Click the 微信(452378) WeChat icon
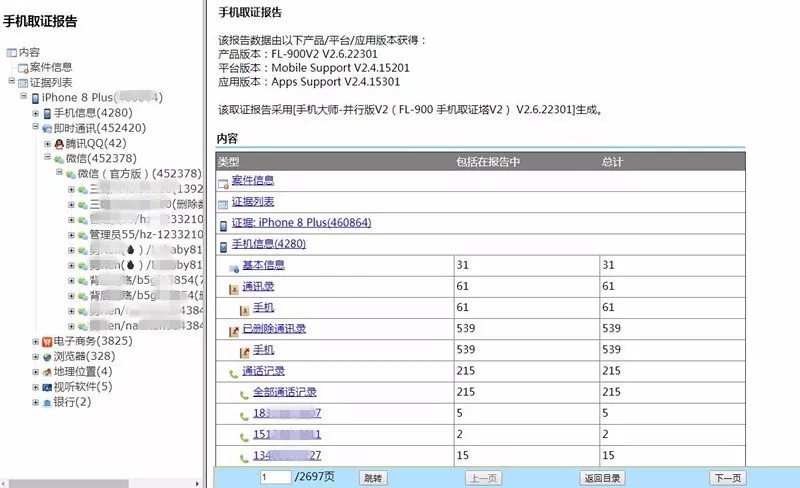Viewport: 800px width, 488px height. click(x=59, y=159)
